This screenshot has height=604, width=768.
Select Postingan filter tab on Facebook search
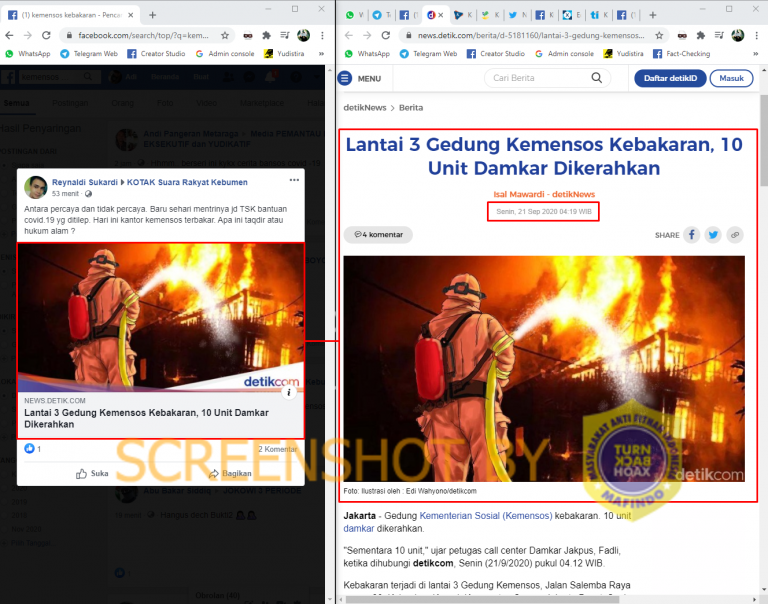point(70,103)
